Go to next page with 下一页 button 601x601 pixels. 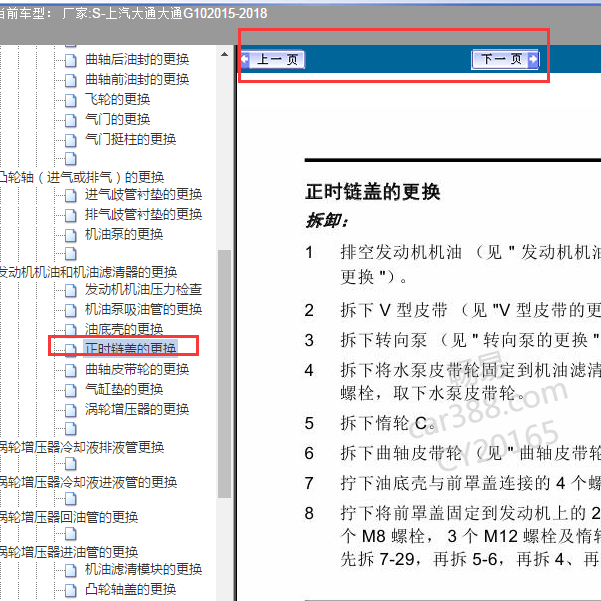505,59
